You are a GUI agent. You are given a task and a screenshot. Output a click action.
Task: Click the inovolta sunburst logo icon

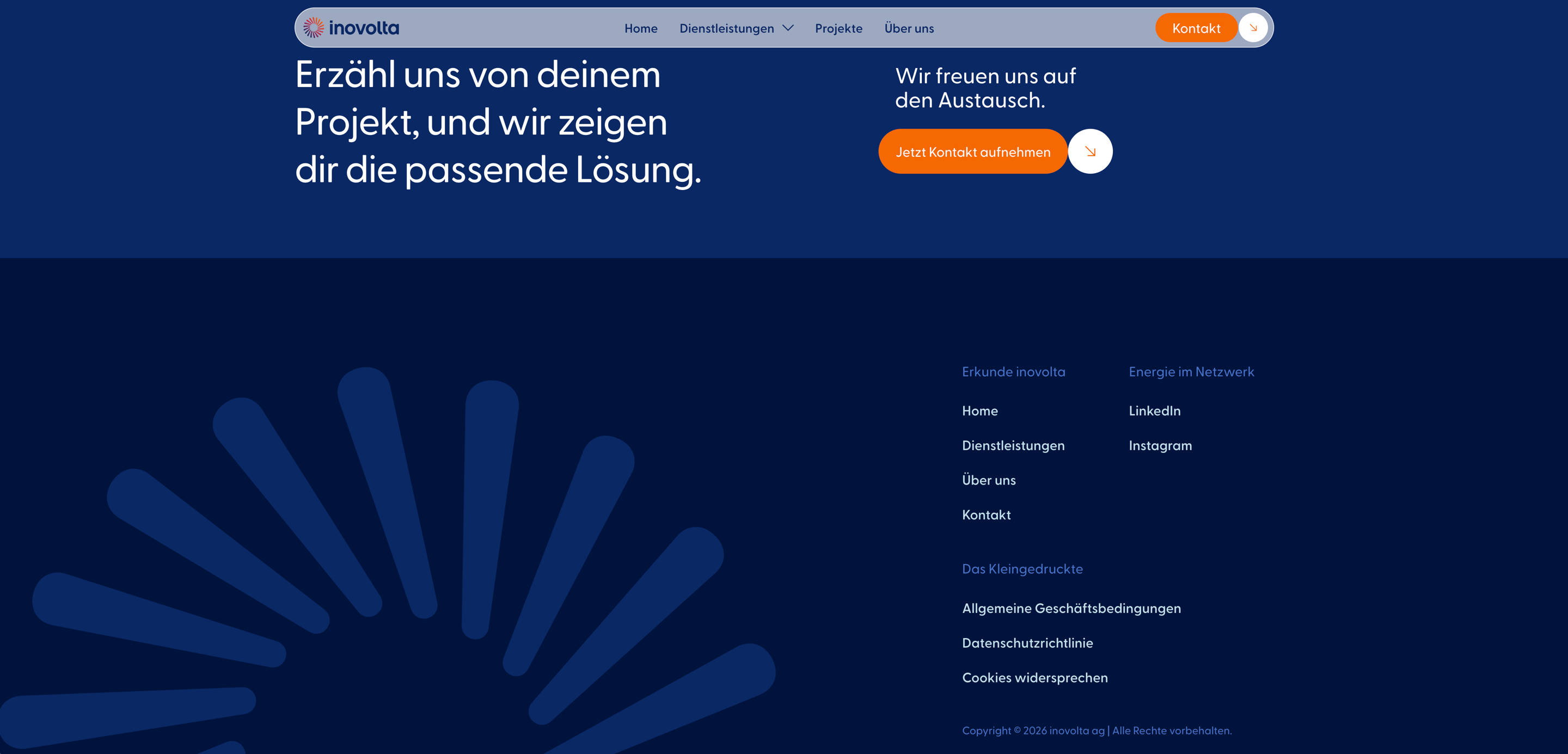pos(314,27)
